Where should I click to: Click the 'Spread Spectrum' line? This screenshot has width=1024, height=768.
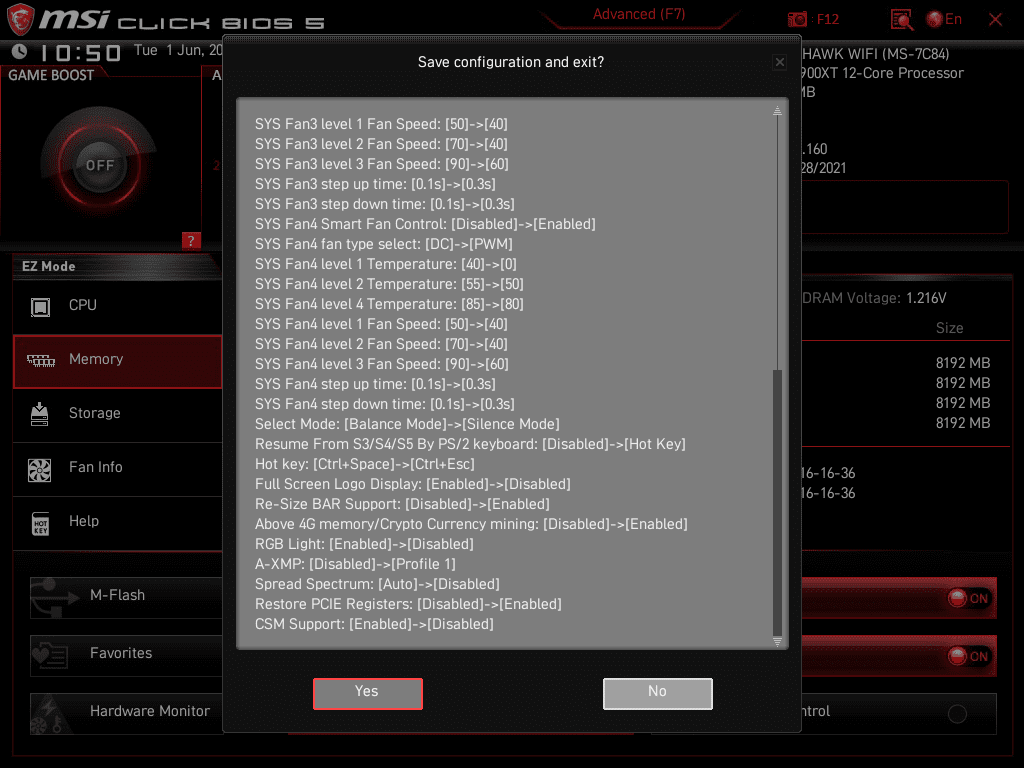coord(377,584)
